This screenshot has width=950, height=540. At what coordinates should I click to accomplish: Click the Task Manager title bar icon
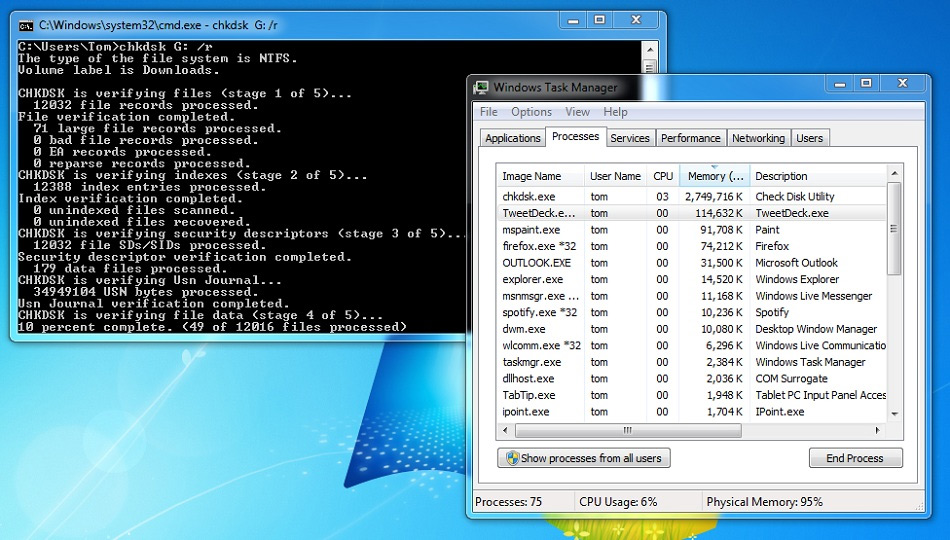click(x=481, y=87)
